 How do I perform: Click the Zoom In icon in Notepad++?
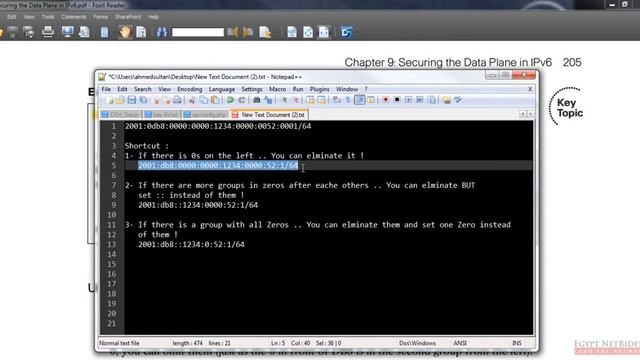point(284,100)
